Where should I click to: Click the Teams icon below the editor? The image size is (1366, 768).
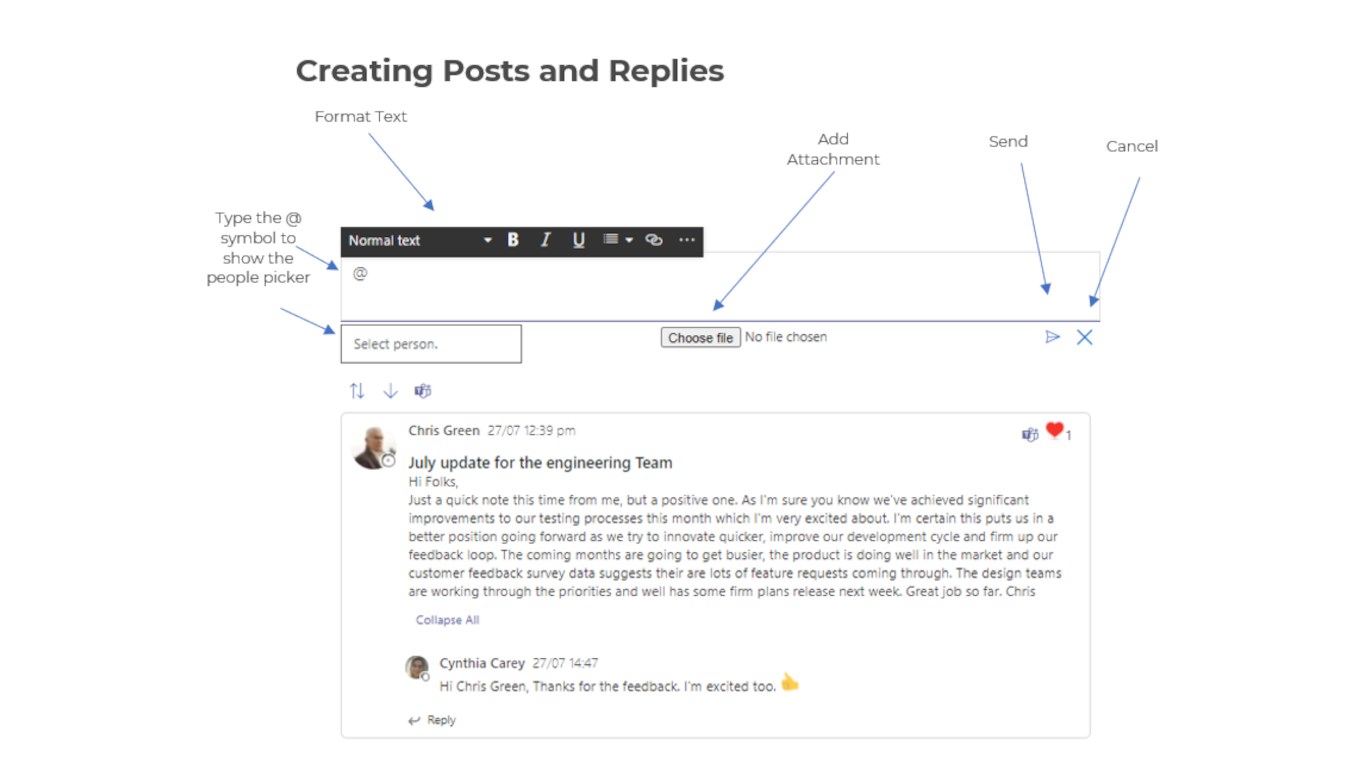pyautogui.click(x=423, y=391)
